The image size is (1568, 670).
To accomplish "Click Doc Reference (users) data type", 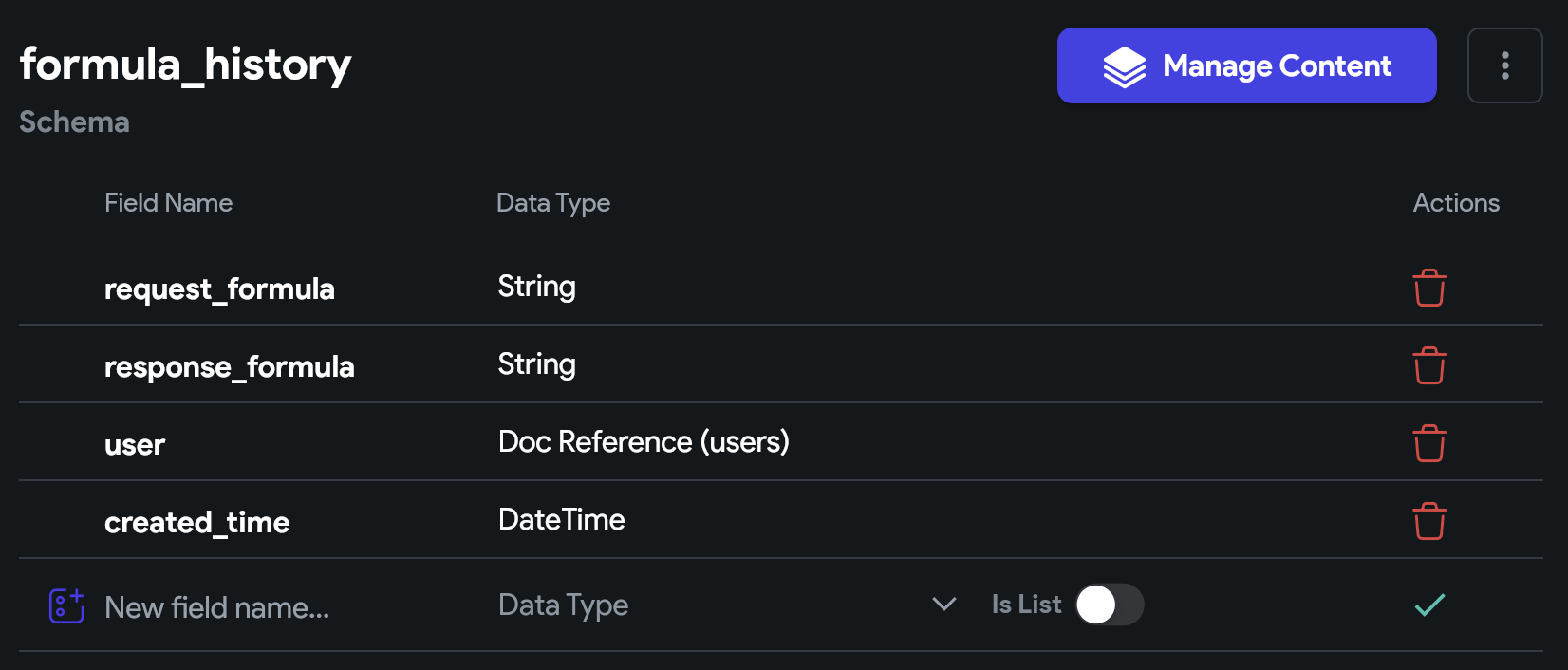I will pos(644,442).
